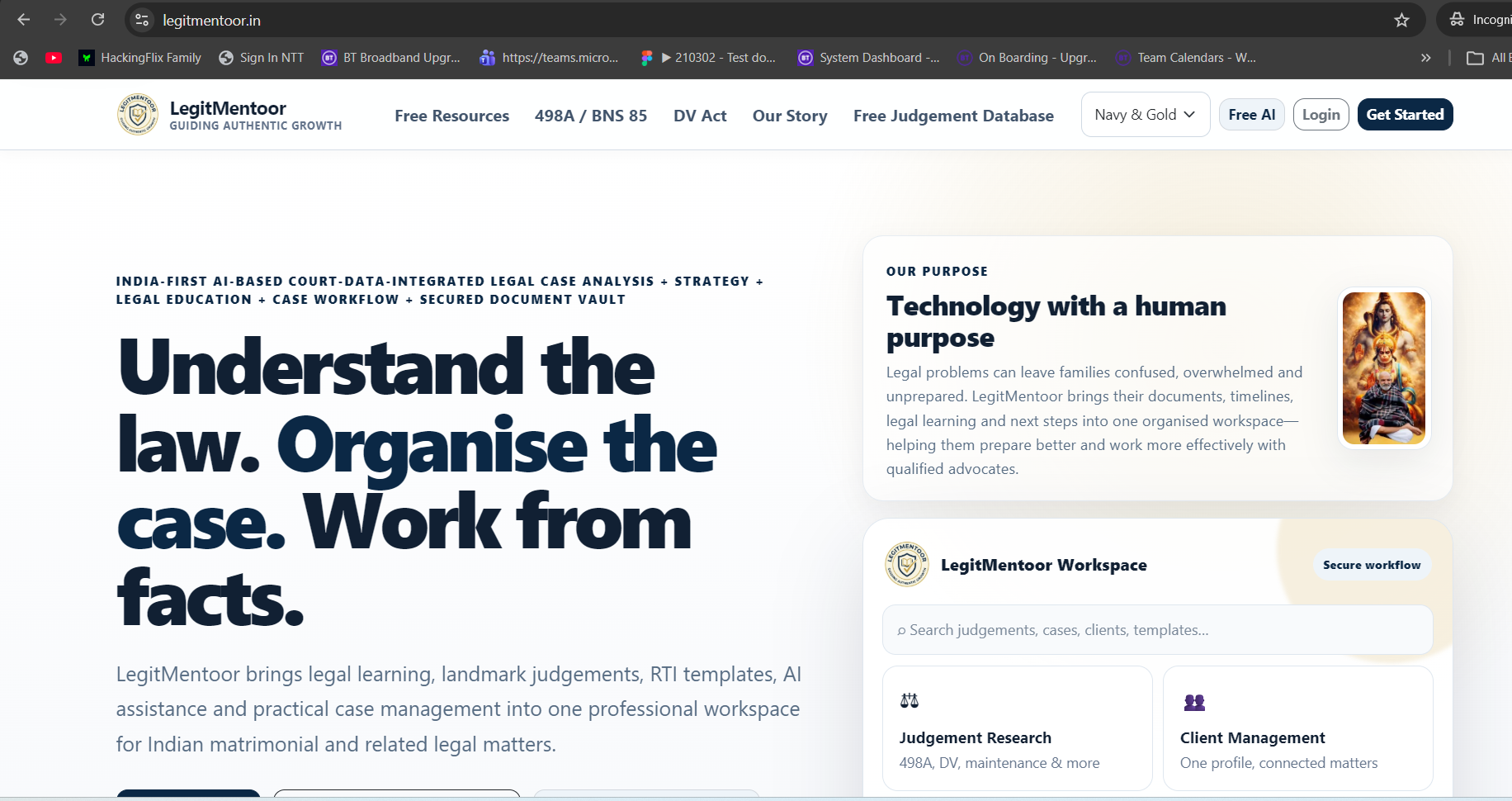Open Free Judgement Database menu item
The image size is (1512, 801).
pyautogui.click(x=953, y=116)
